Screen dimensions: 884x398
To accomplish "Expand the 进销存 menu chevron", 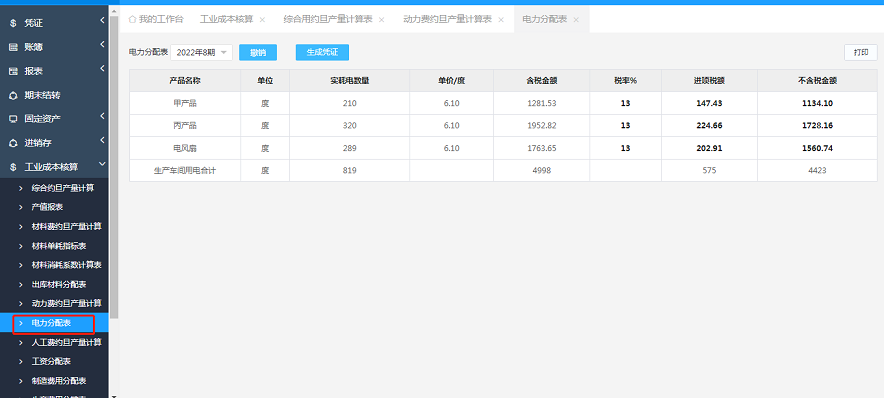I will coord(102,140).
